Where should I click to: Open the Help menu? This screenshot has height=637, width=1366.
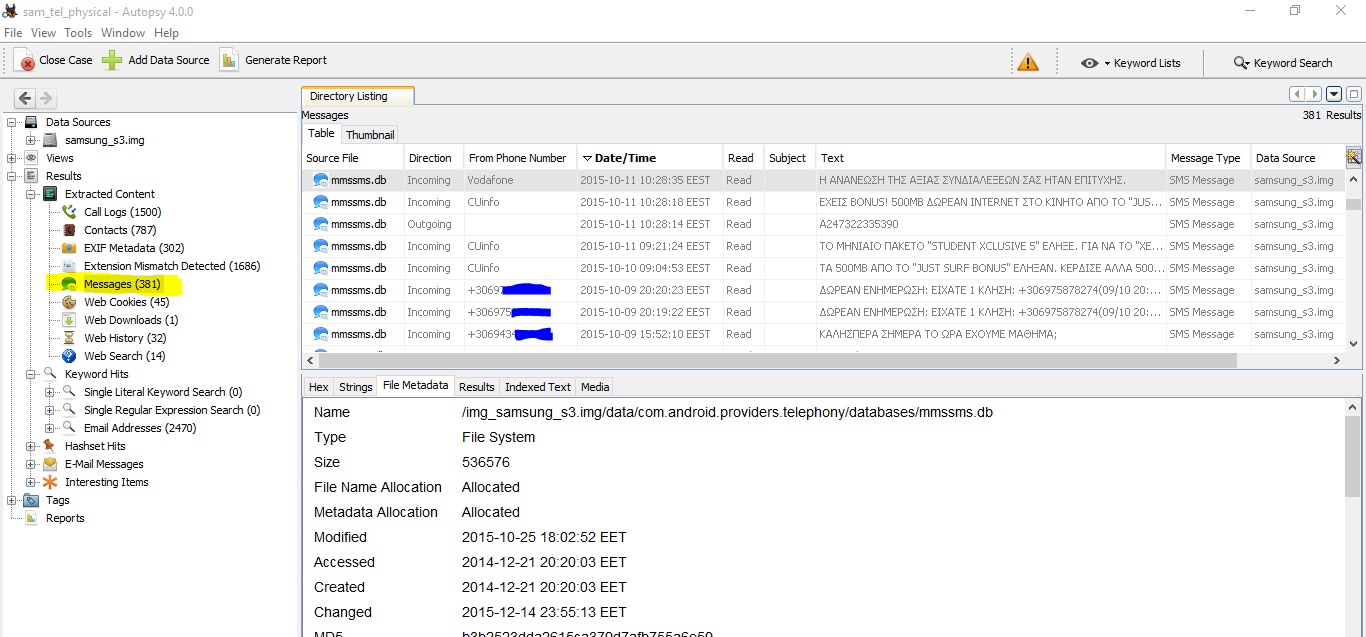166,33
